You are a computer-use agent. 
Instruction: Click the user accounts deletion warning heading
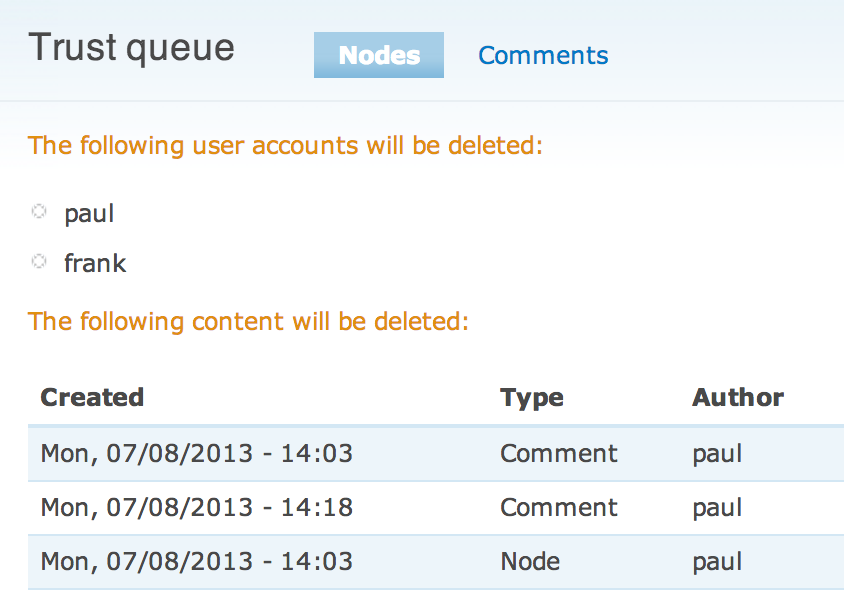pyautogui.click(x=285, y=145)
